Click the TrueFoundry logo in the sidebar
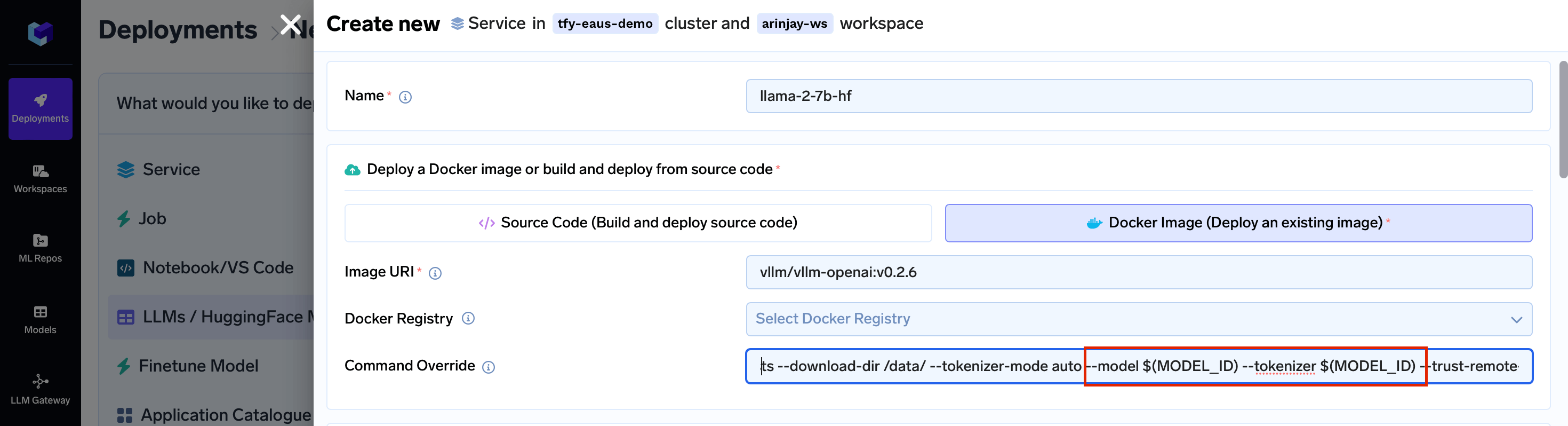The height and width of the screenshot is (426, 1568). point(40,34)
